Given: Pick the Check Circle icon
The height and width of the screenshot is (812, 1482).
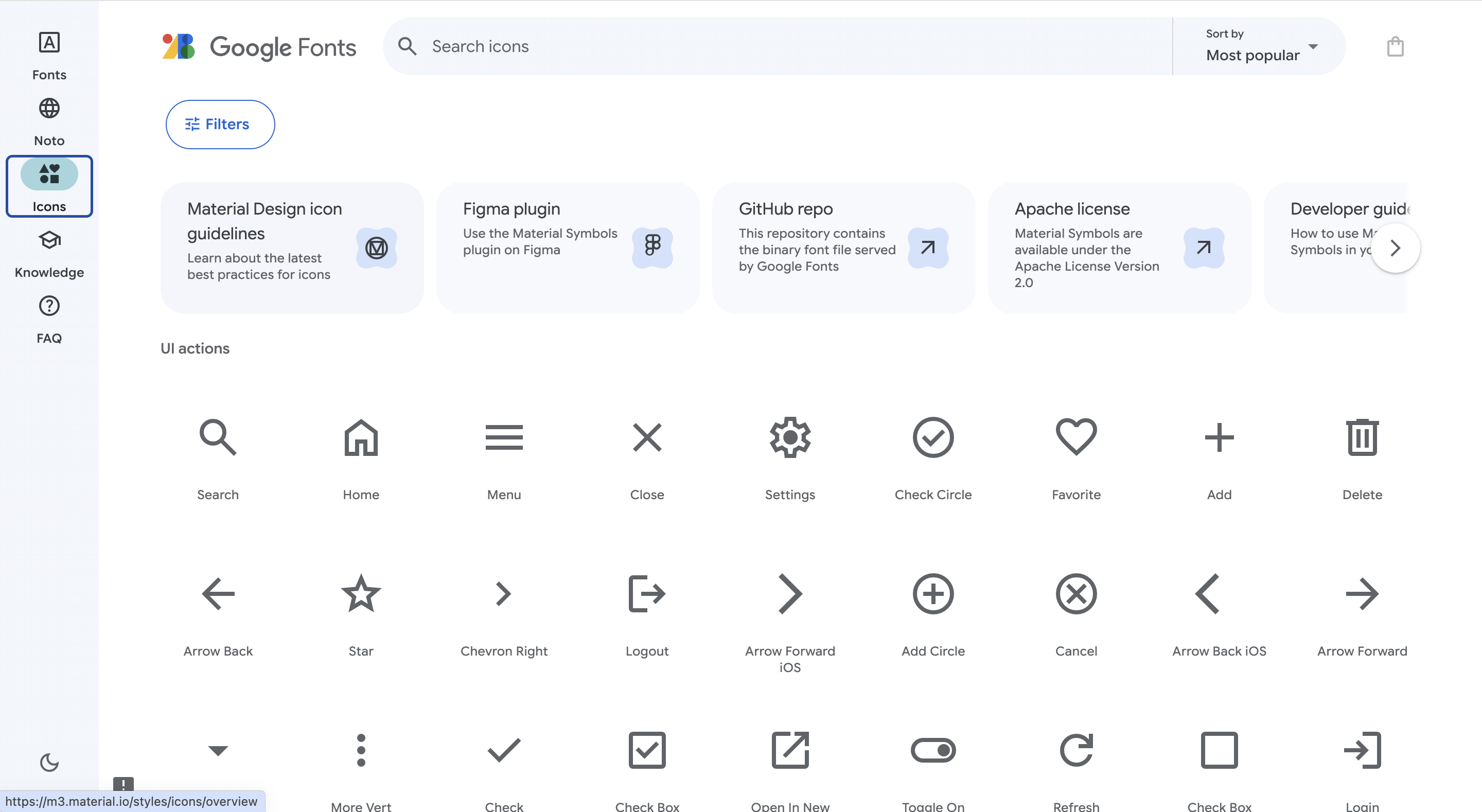Looking at the screenshot, I should (932, 437).
